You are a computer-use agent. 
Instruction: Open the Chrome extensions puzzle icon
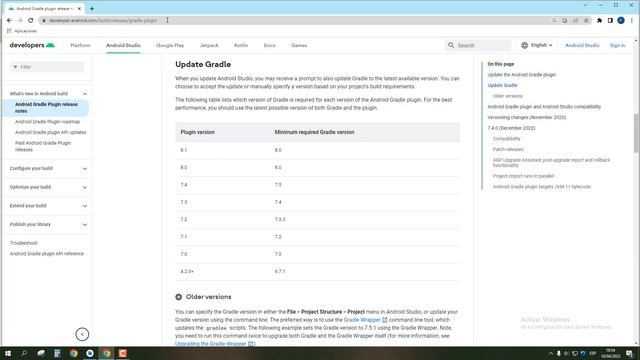[600, 20]
